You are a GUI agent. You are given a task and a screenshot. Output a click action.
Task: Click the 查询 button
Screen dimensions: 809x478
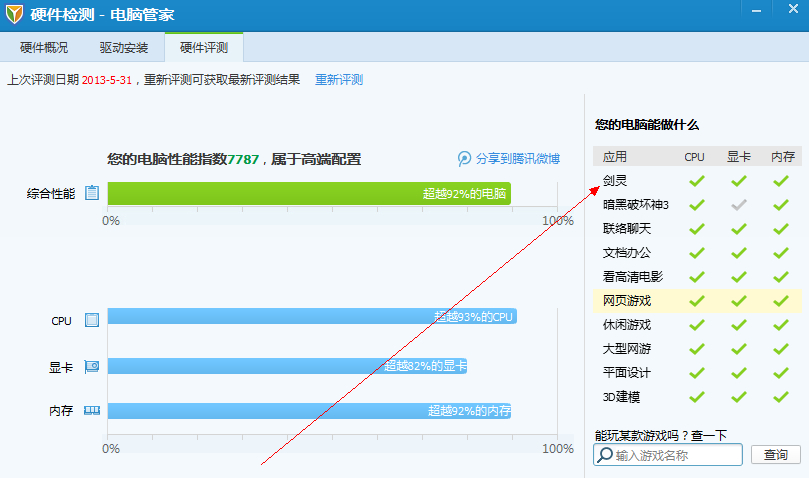[775, 455]
